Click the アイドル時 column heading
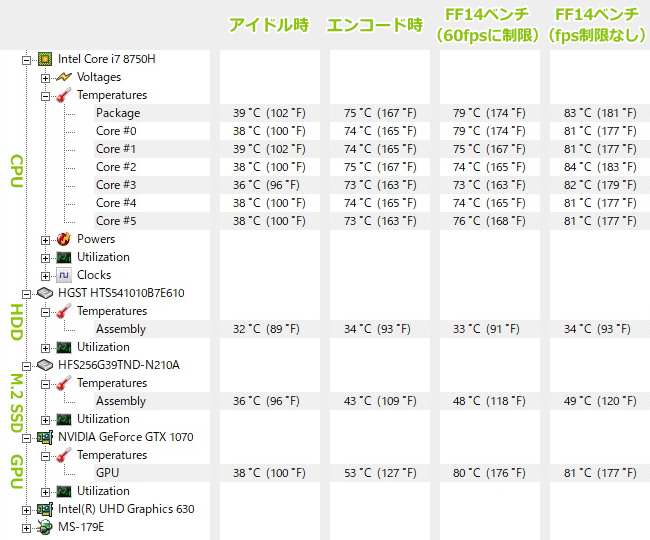Image resolution: width=650 pixels, height=540 pixels. pyautogui.click(x=269, y=25)
